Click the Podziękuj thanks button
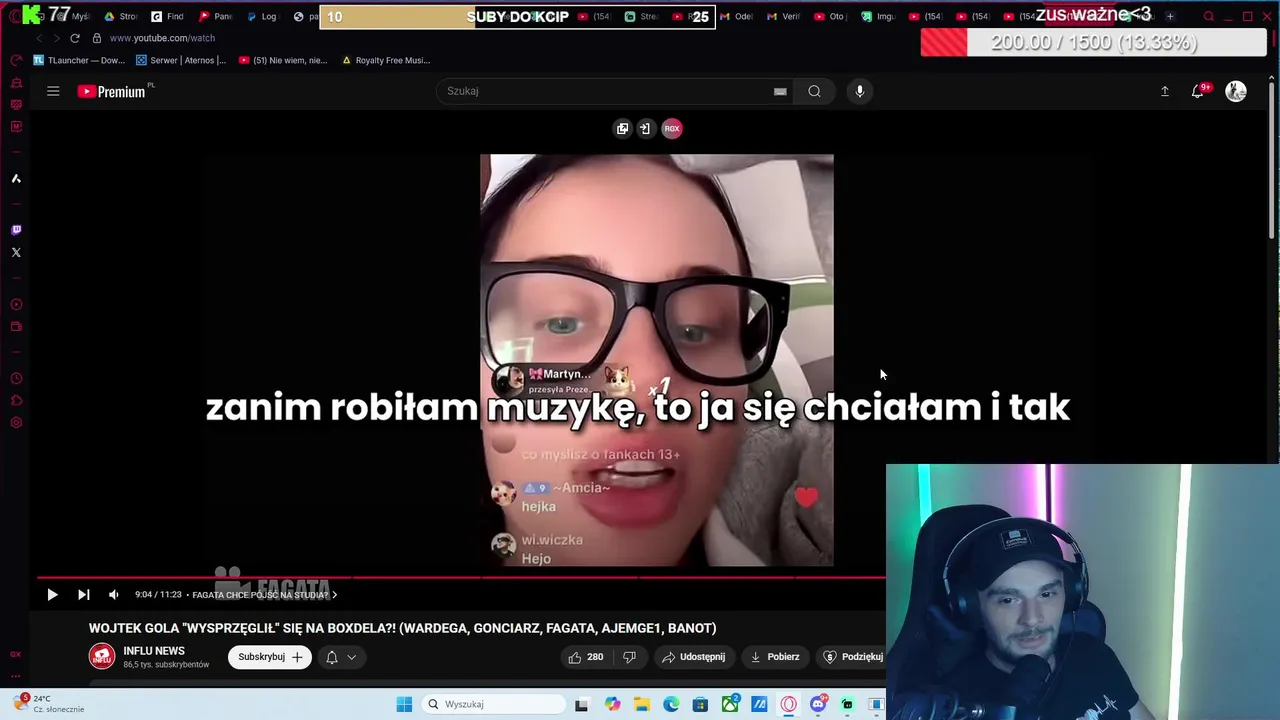 click(x=852, y=657)
